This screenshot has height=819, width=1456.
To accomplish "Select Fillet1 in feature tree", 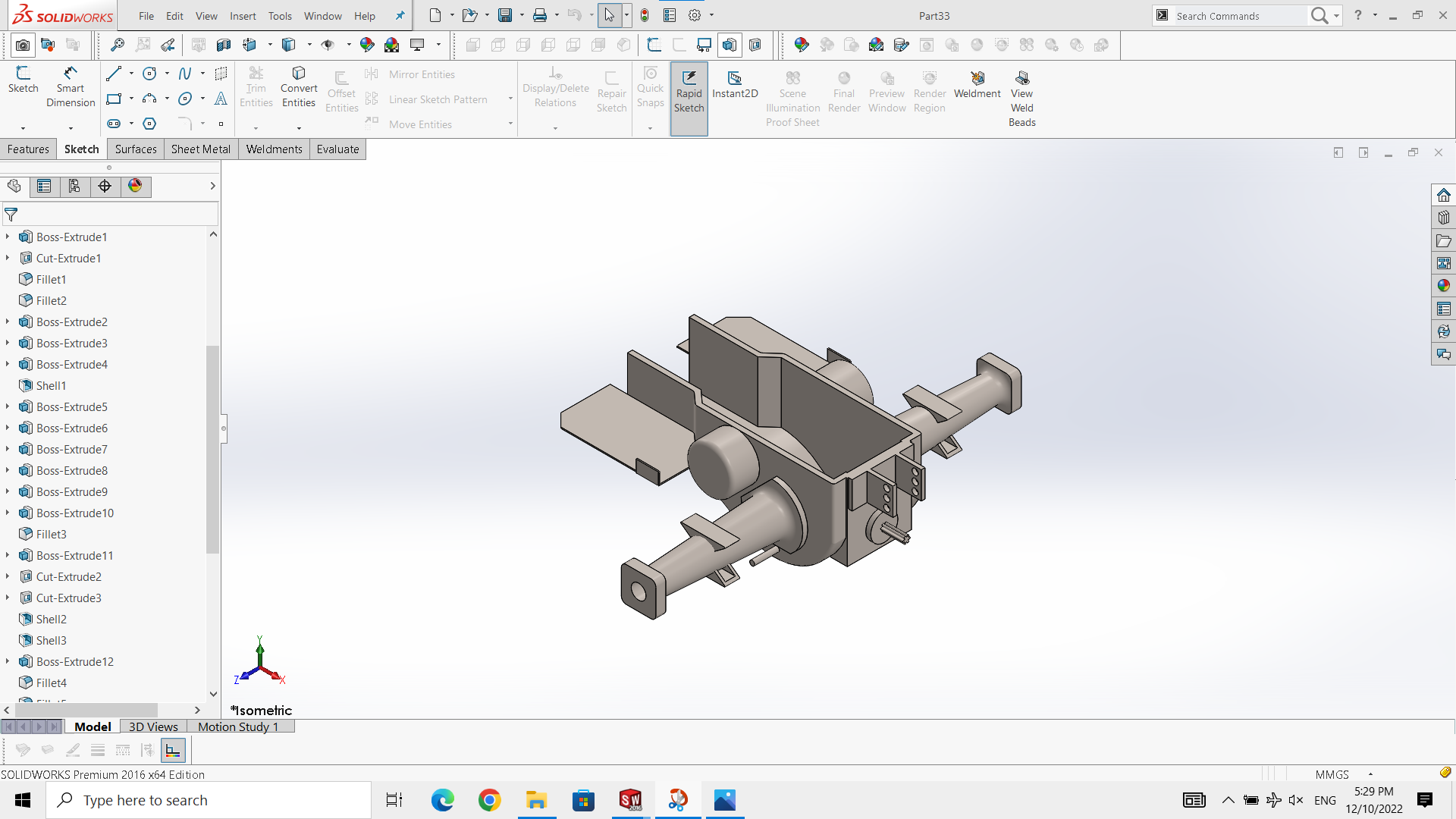I will (51, 279).
